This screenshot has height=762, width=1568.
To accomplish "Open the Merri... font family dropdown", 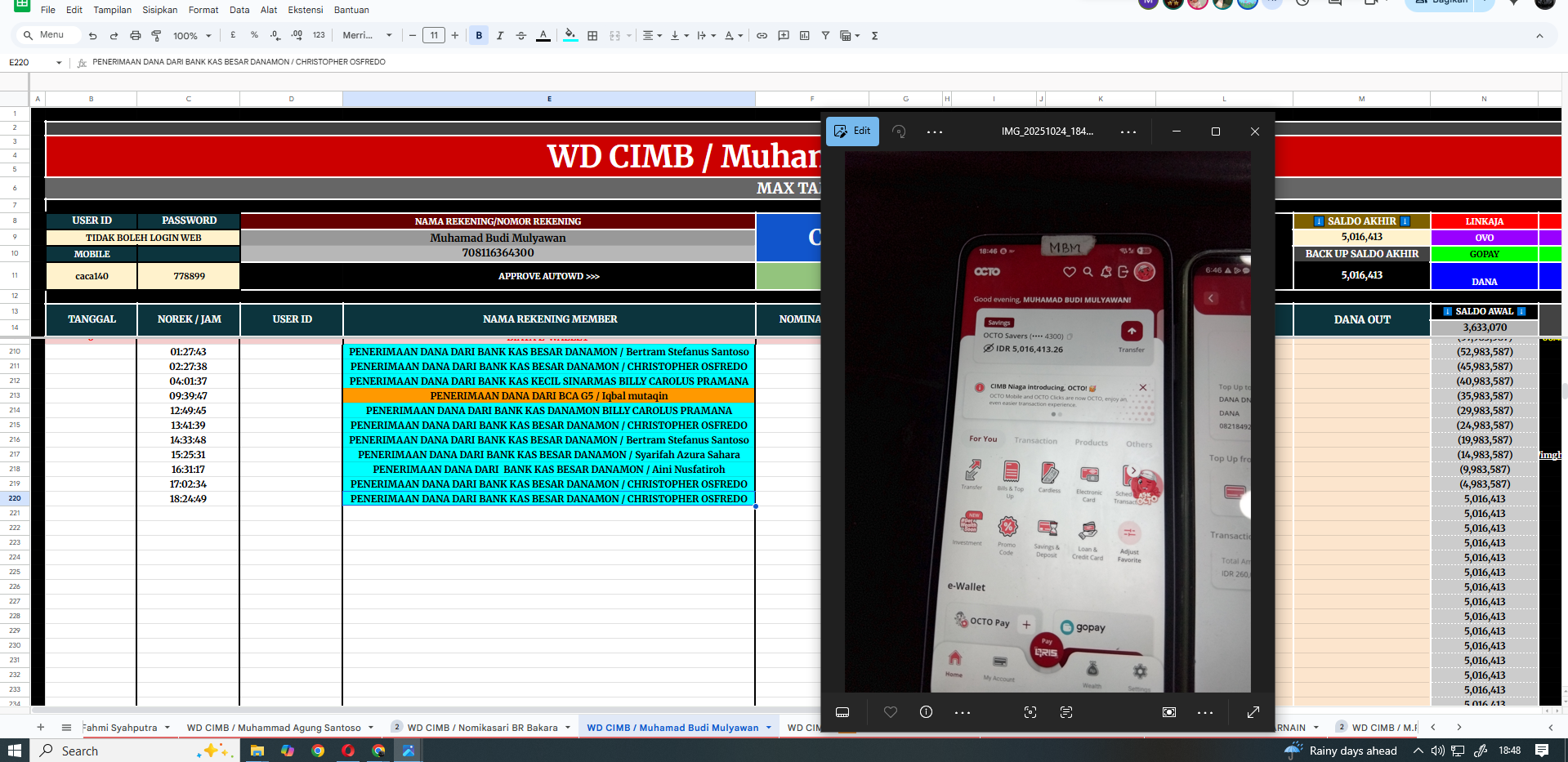I will pyautogui.click(x=367, y=35).
